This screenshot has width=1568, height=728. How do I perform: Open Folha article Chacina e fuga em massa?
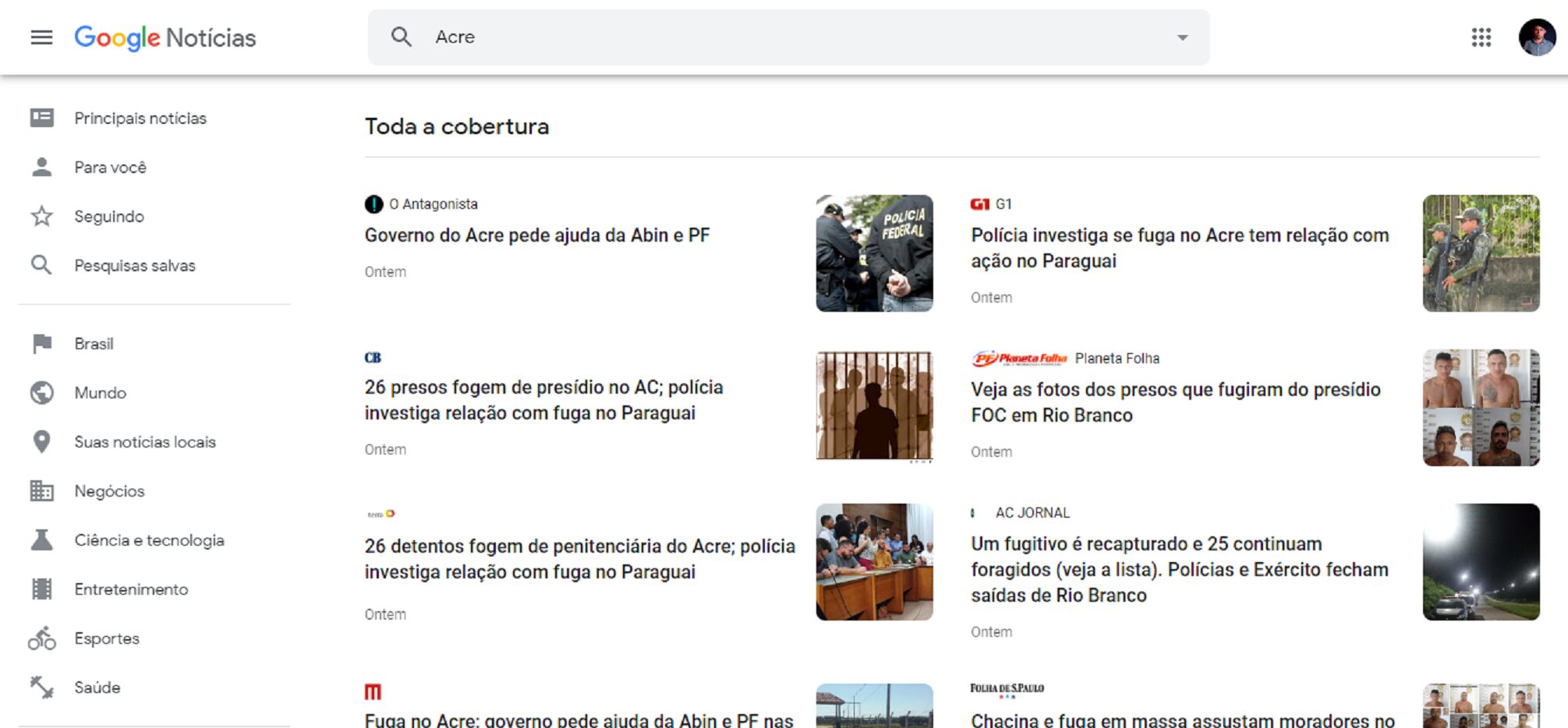(1183, 719)
